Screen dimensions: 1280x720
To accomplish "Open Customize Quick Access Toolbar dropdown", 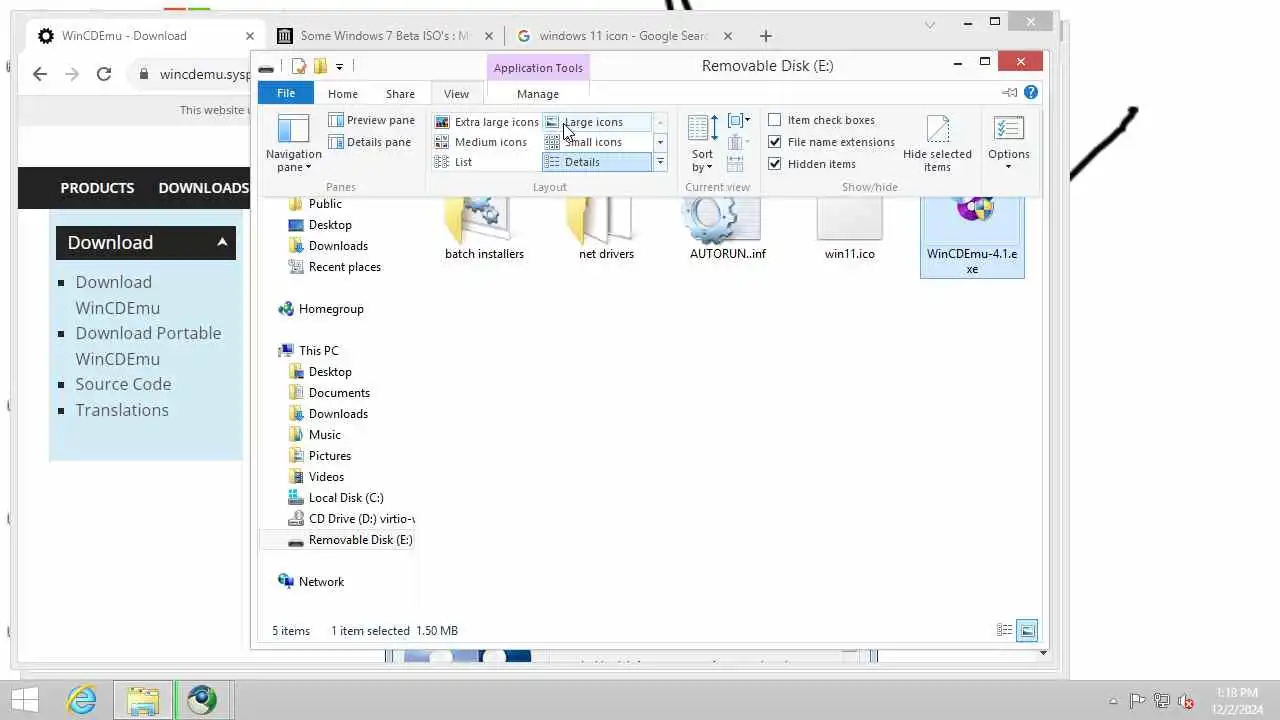I will pyautogui.click(x=339, y=67).
